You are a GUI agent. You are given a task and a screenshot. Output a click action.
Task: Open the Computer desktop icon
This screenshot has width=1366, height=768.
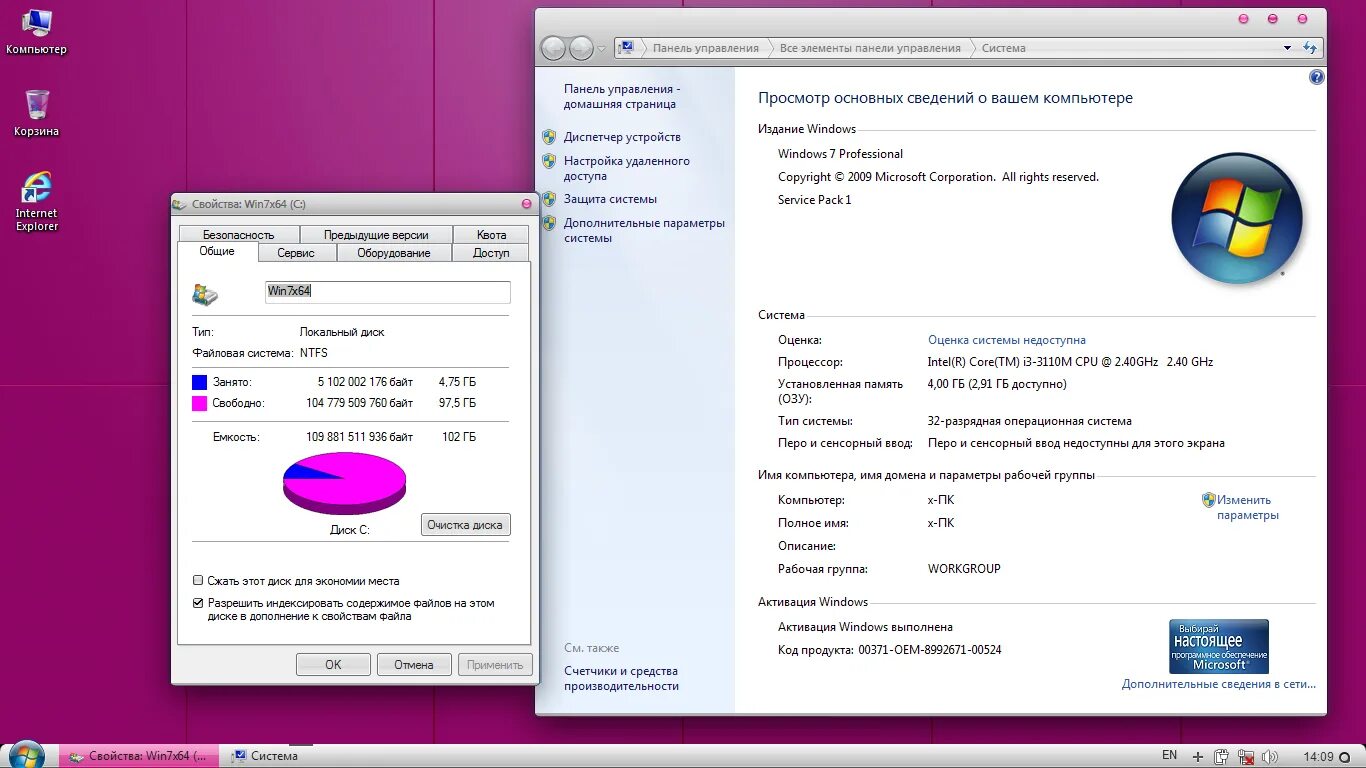point(36,30)
